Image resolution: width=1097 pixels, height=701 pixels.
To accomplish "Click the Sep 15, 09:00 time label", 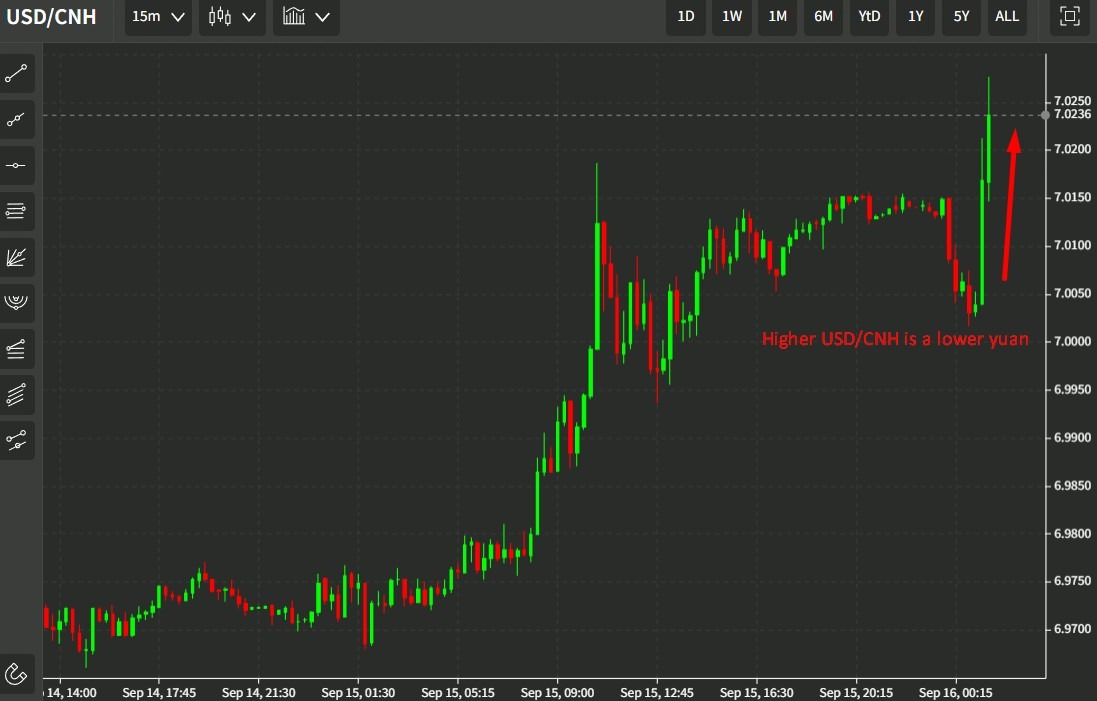I will [x=557, y=693].
